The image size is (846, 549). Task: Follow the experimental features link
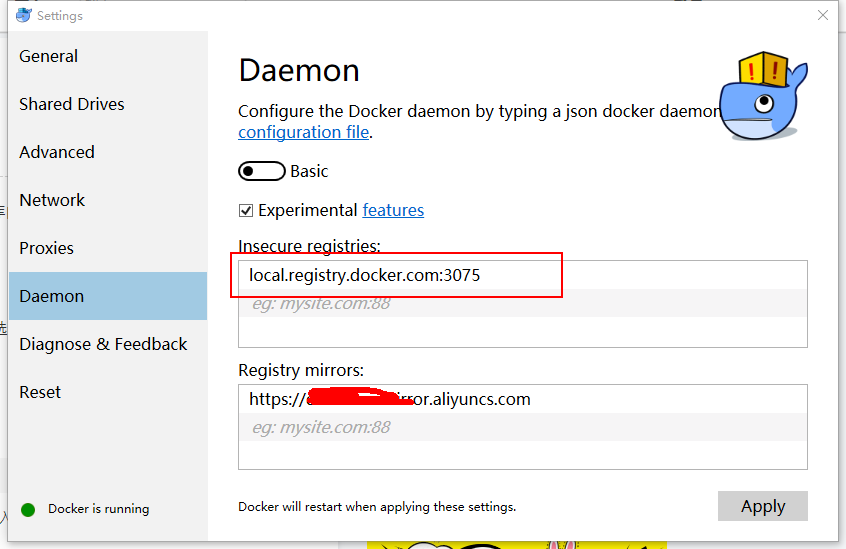[393, 210]
